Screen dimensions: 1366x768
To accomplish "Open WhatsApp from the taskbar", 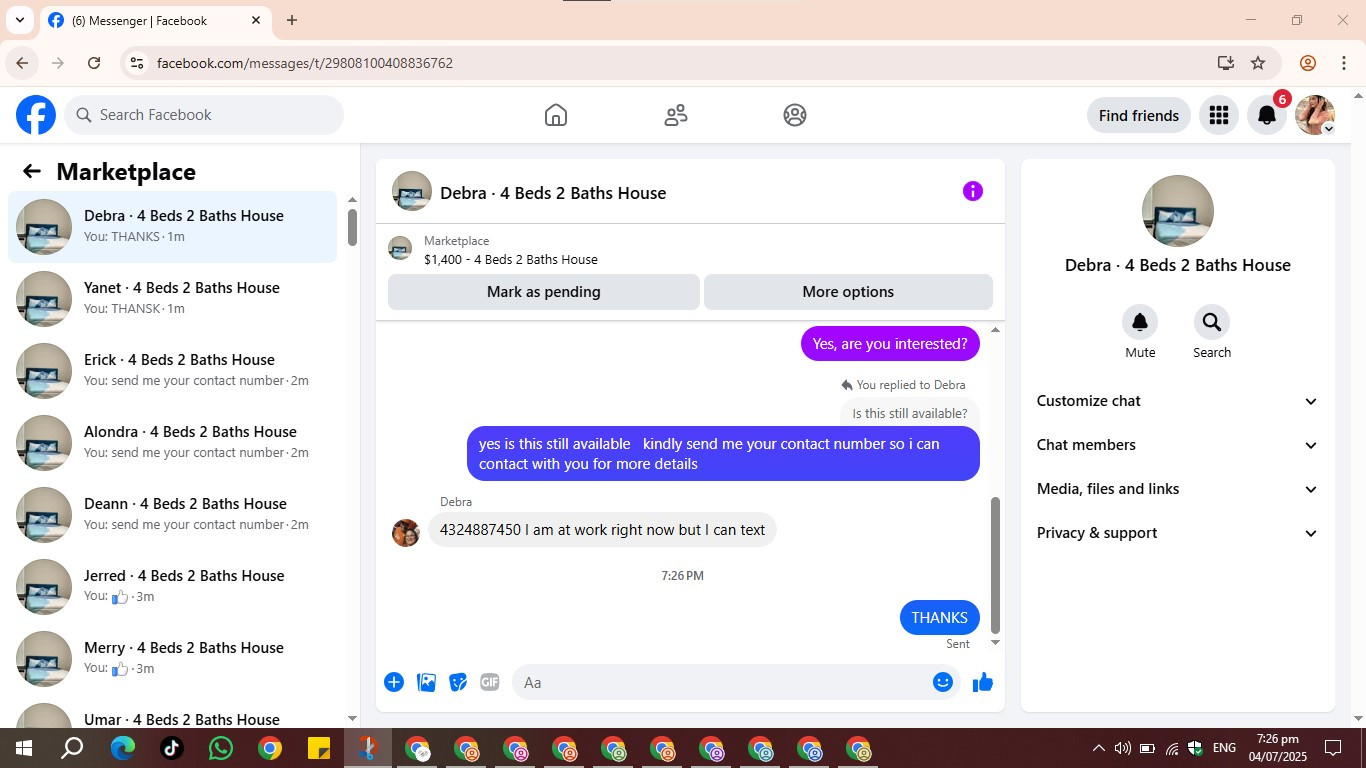I will [221, 748].
